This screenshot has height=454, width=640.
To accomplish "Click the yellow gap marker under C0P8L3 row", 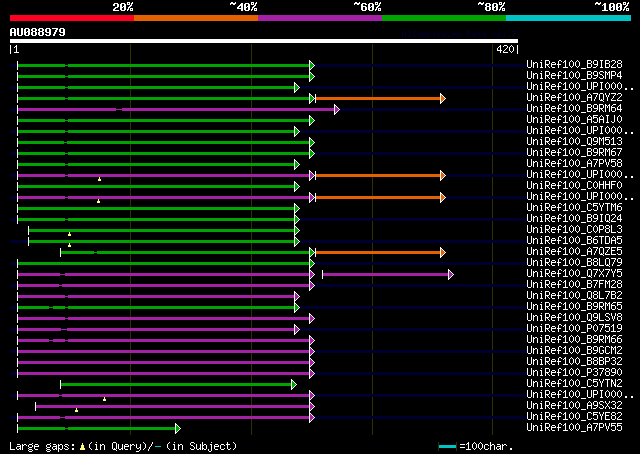I will click(x=69, y=234).
